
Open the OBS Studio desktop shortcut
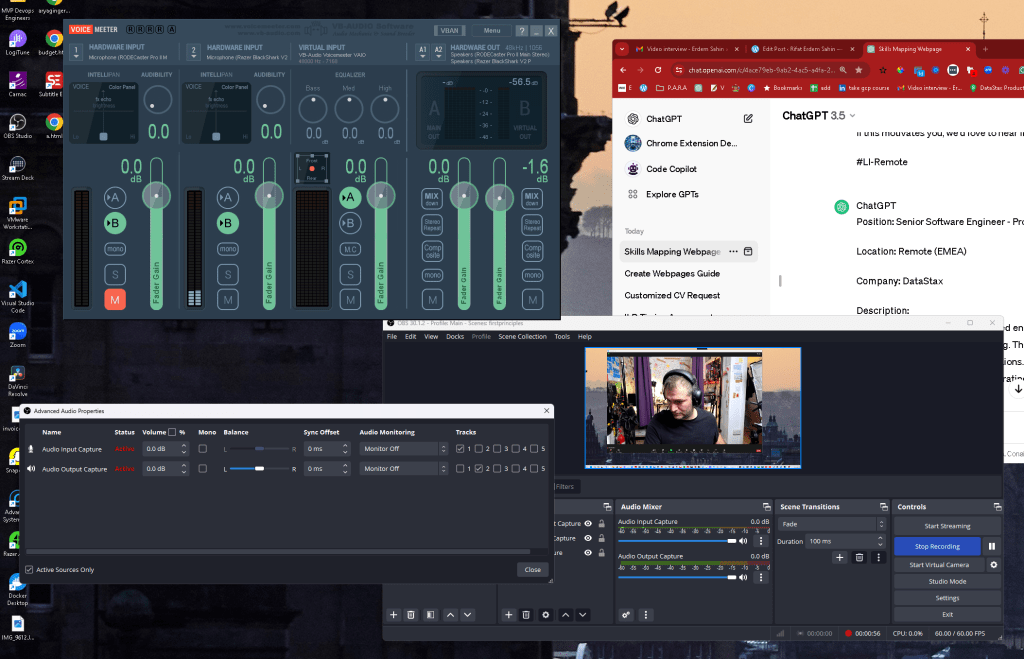coord(18,126)
